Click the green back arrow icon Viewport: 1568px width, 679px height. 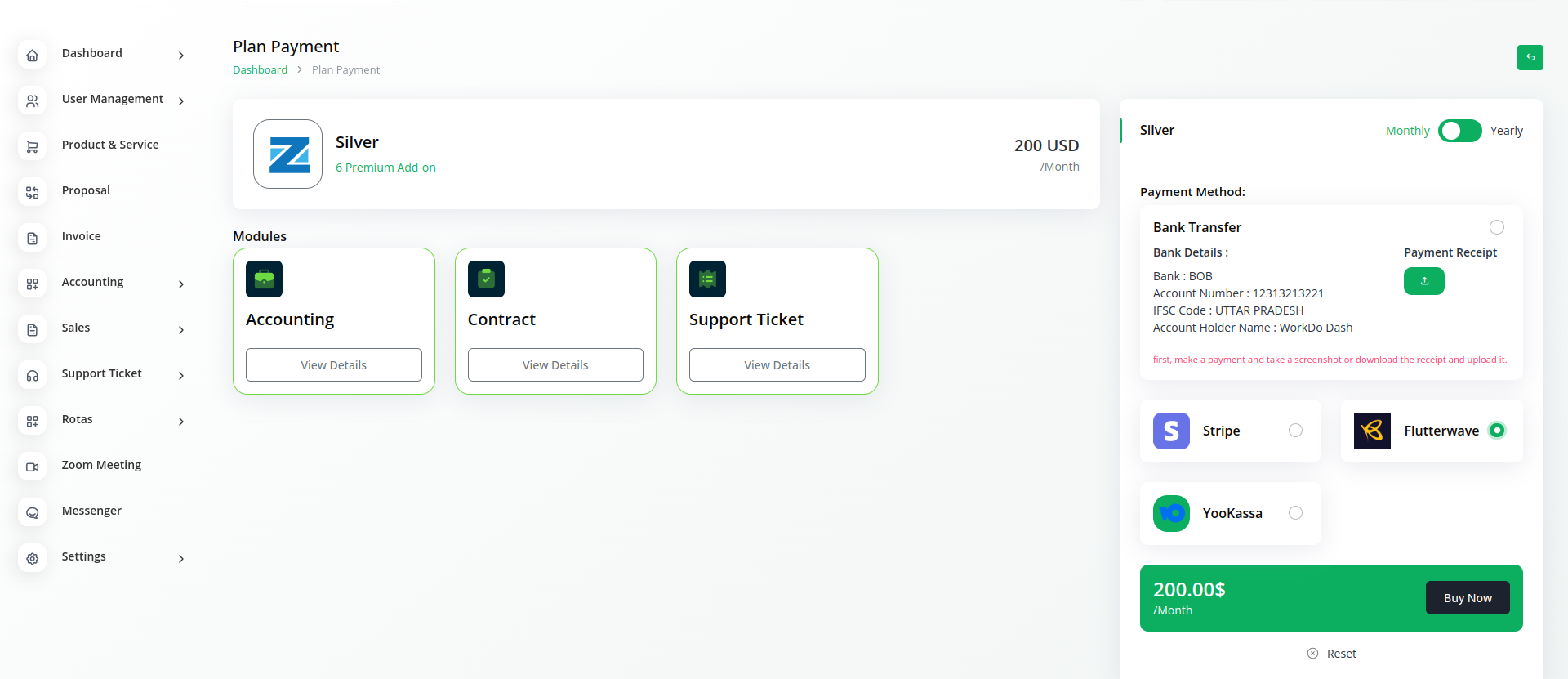1530,57
